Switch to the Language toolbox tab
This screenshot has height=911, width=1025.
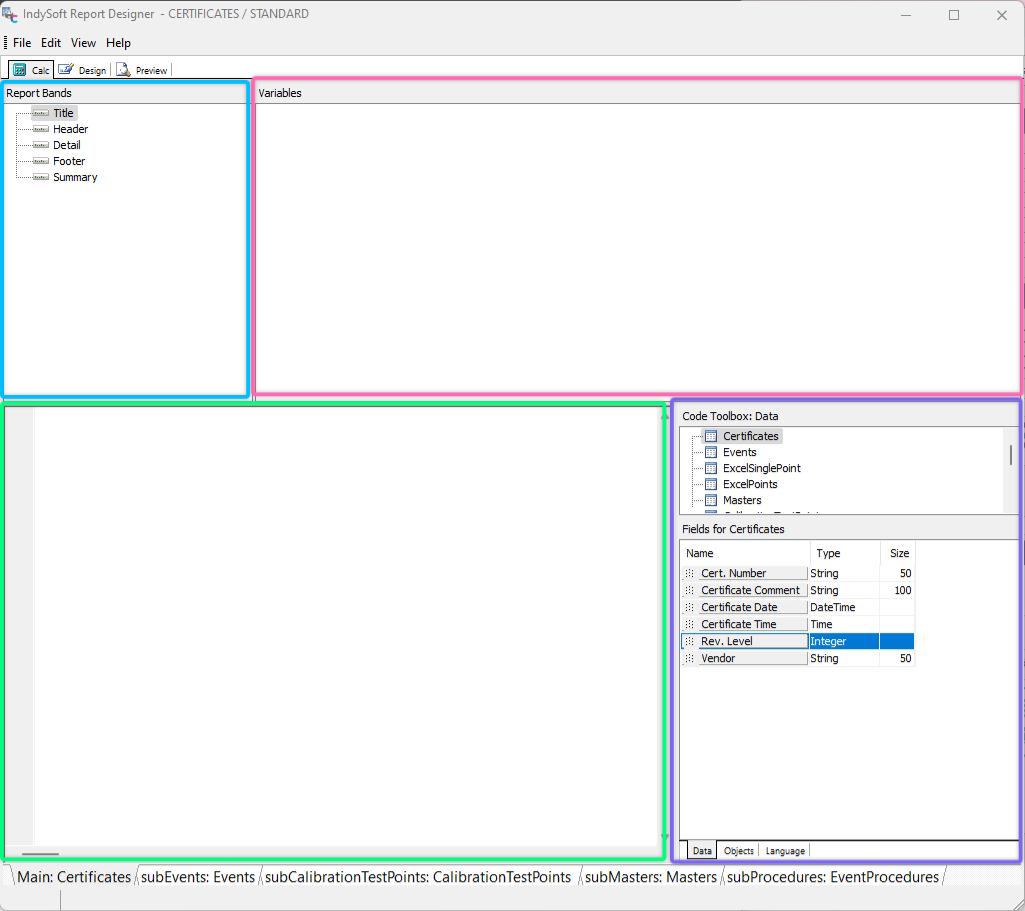[x=784, y=851]
